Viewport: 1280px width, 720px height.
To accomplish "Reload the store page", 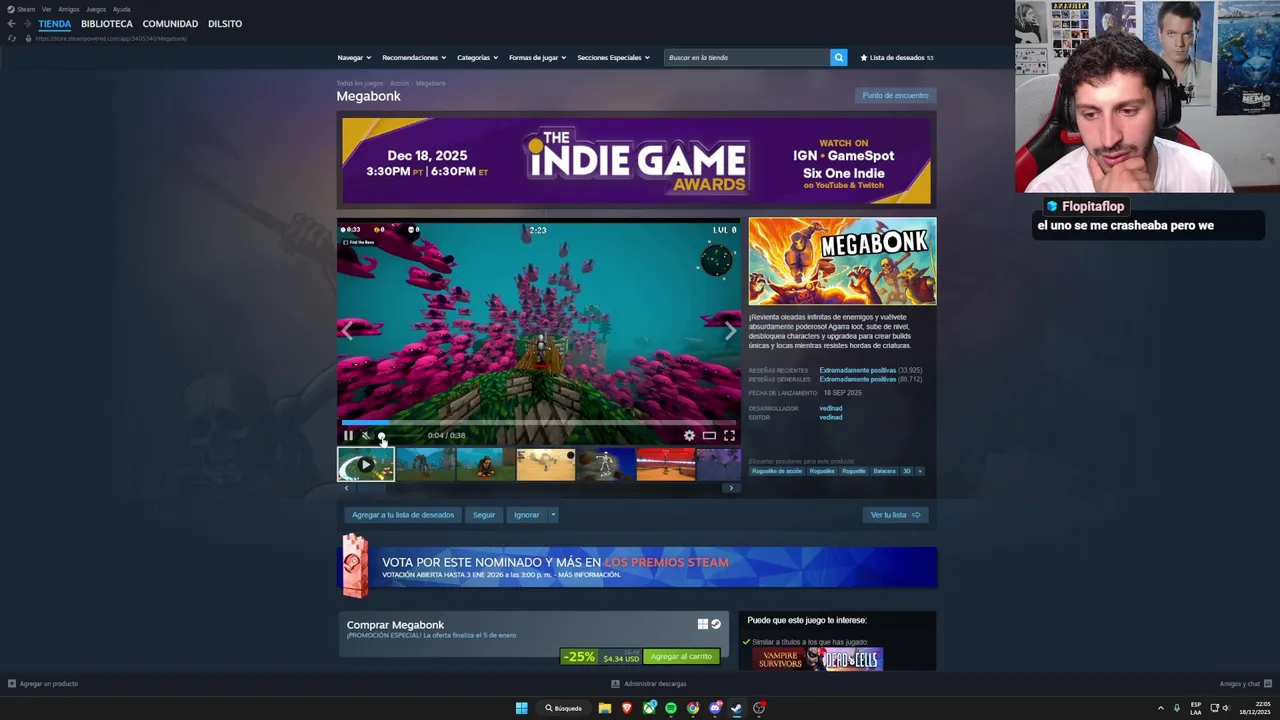I will coord(12,38).
